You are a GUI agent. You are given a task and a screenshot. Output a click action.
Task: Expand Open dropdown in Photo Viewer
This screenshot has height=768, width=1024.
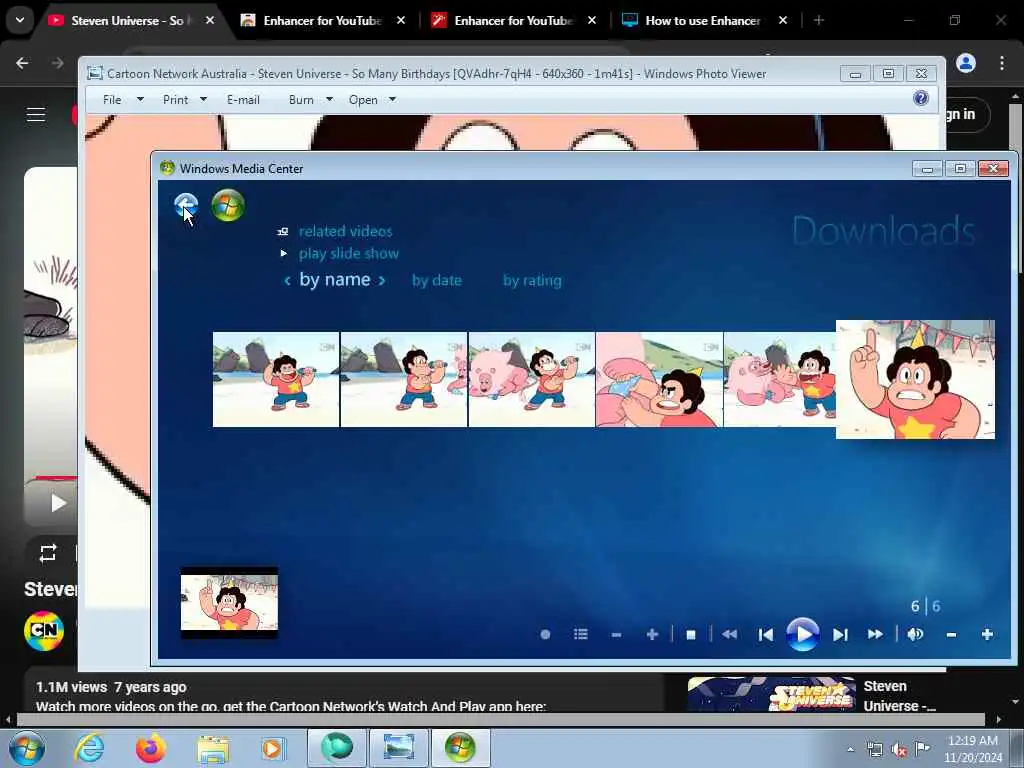click(392, 100)
